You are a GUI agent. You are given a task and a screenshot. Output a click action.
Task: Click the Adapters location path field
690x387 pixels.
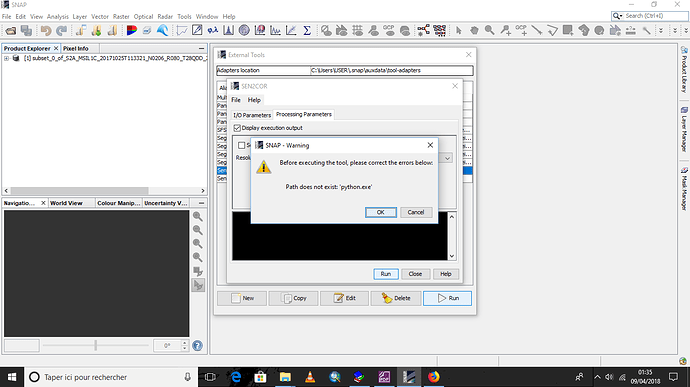click(392, 70)
